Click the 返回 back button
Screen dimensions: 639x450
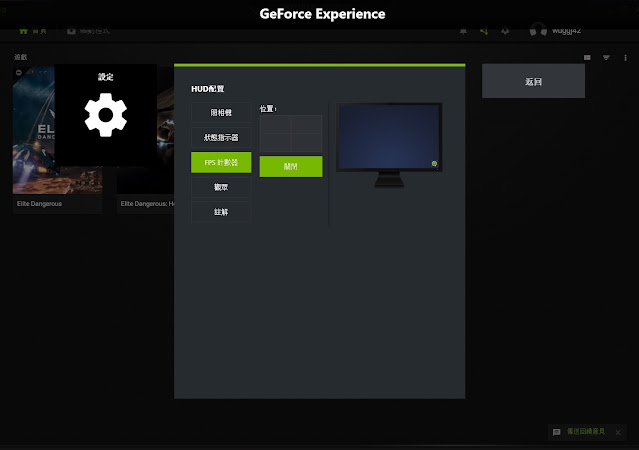pos(533,82)
